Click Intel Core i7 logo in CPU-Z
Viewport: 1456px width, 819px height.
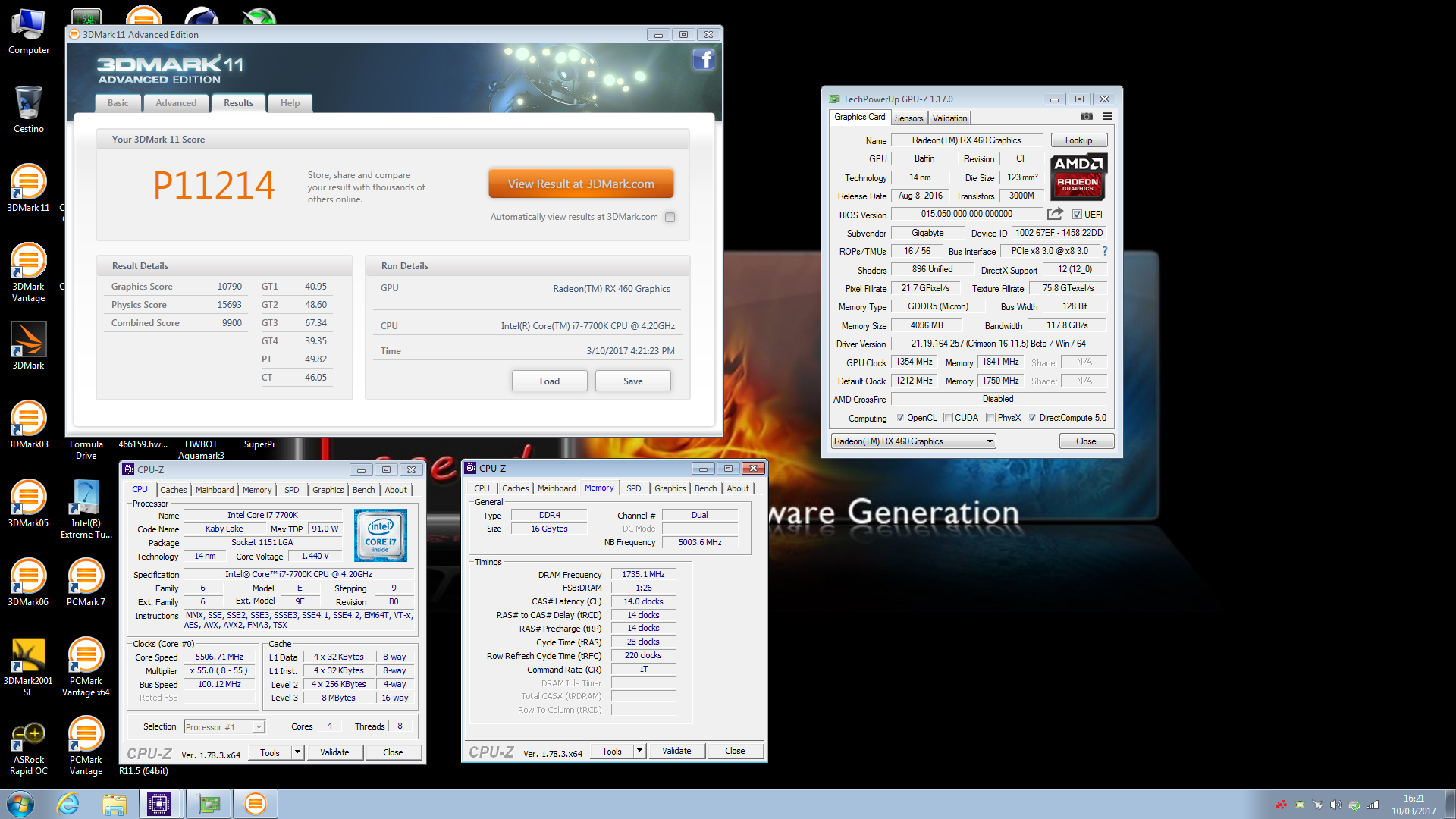point(381,535)
